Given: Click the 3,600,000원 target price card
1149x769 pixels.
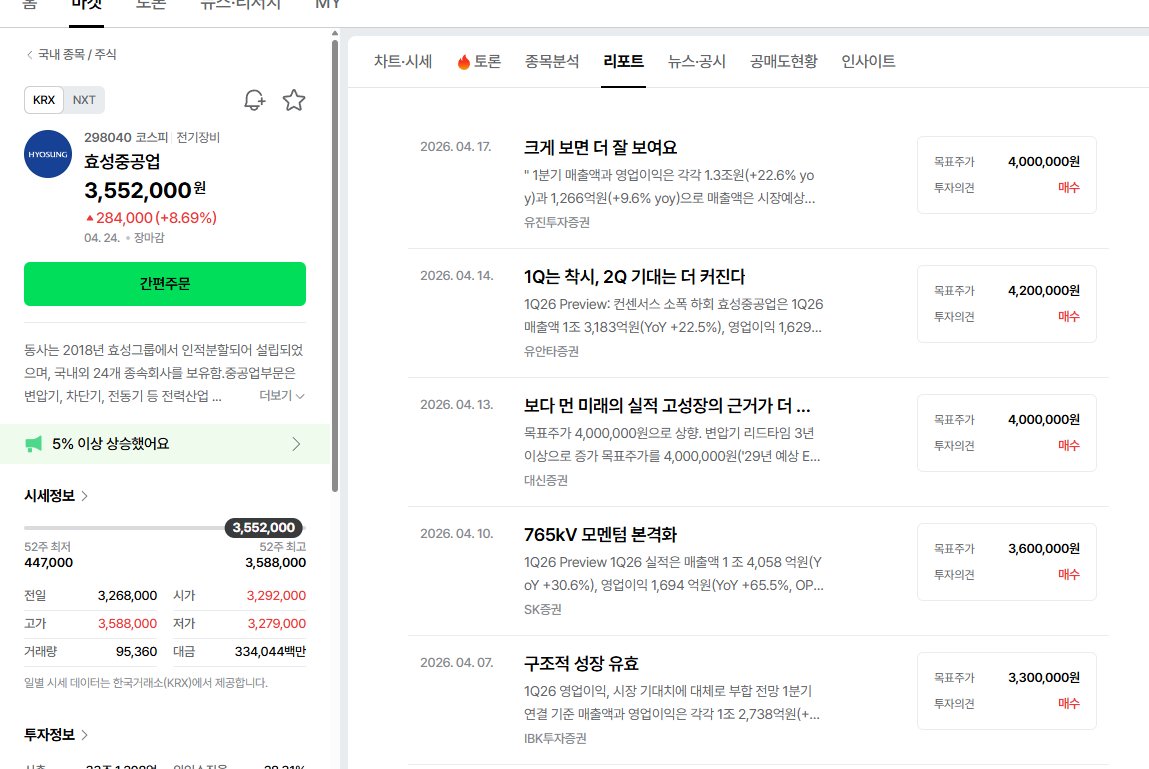Looking at the screenshot, I should pos(1007,562).
